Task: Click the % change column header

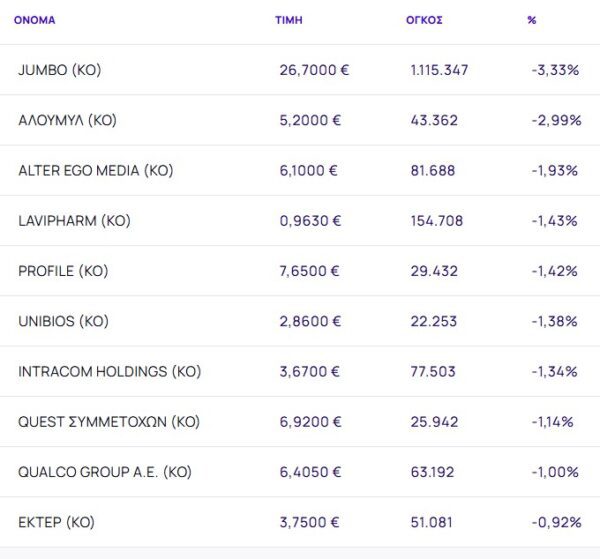Action: tap(532, 20)
